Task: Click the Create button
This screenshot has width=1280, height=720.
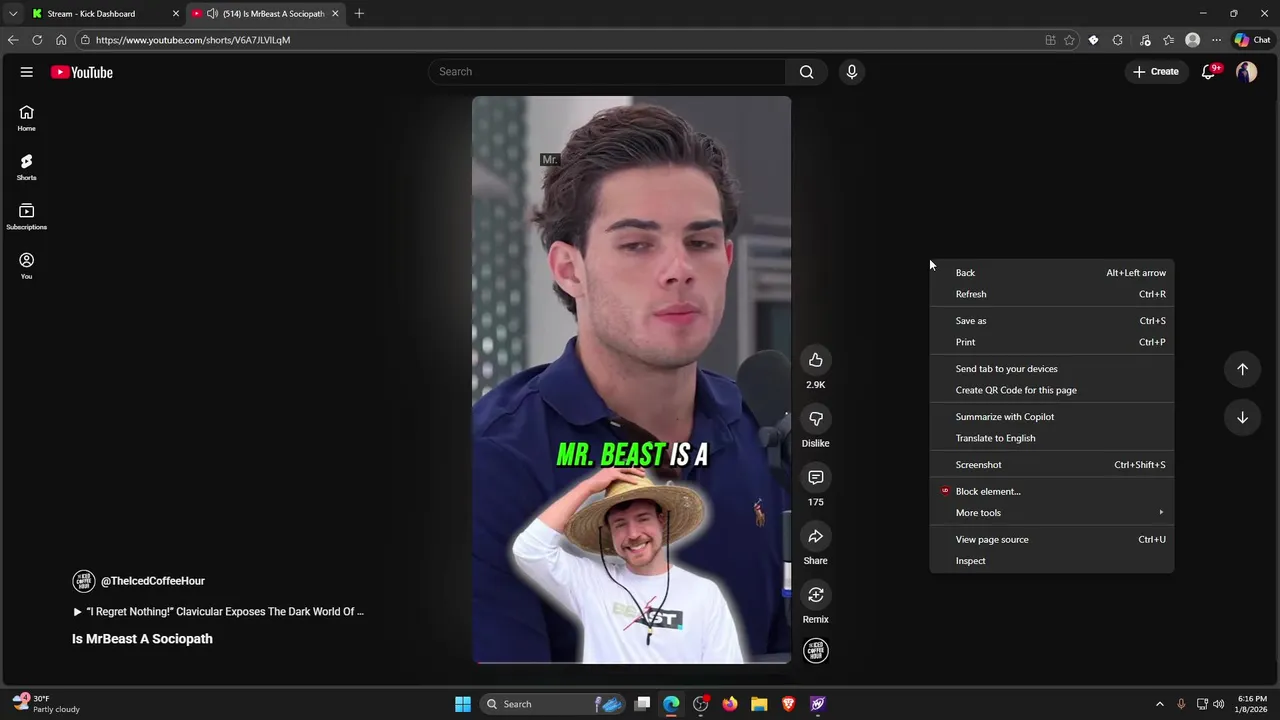Action: click(1155, 72)
